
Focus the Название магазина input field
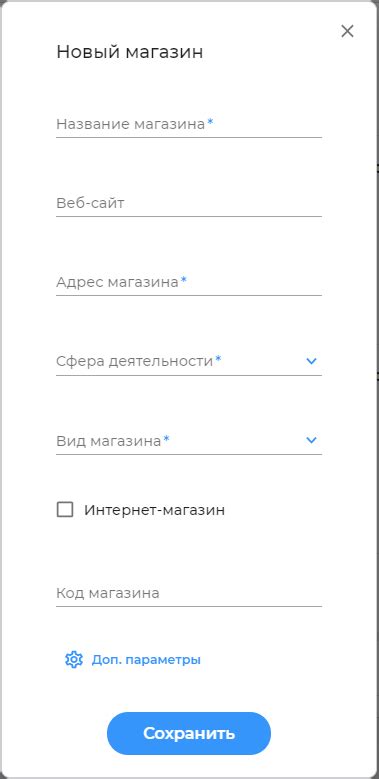(x=189, y=124)
